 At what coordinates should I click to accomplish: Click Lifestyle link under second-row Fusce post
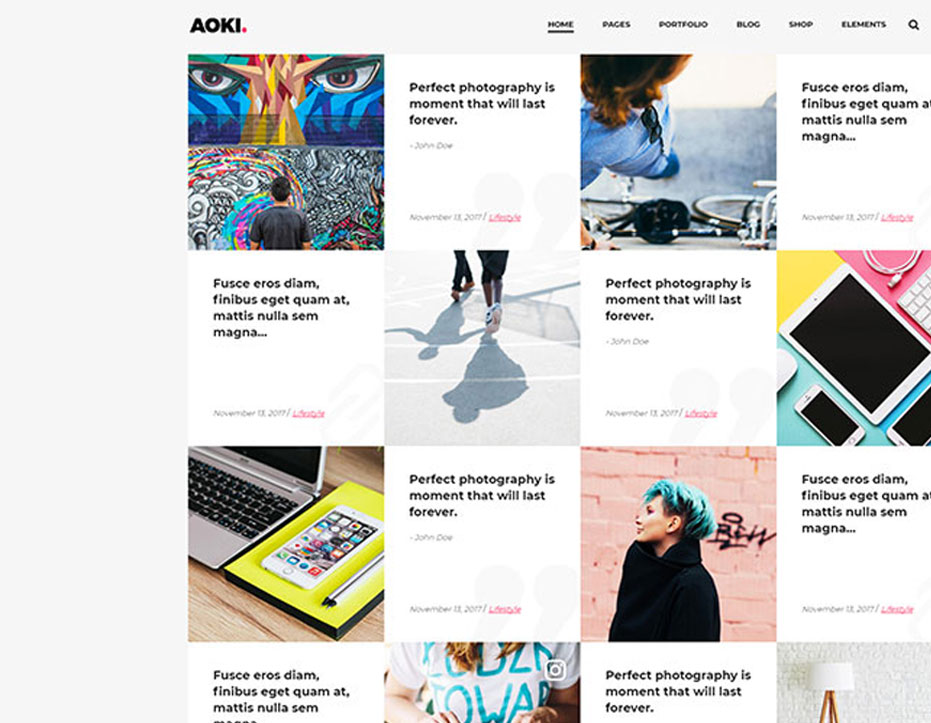(x=309, y=413)
